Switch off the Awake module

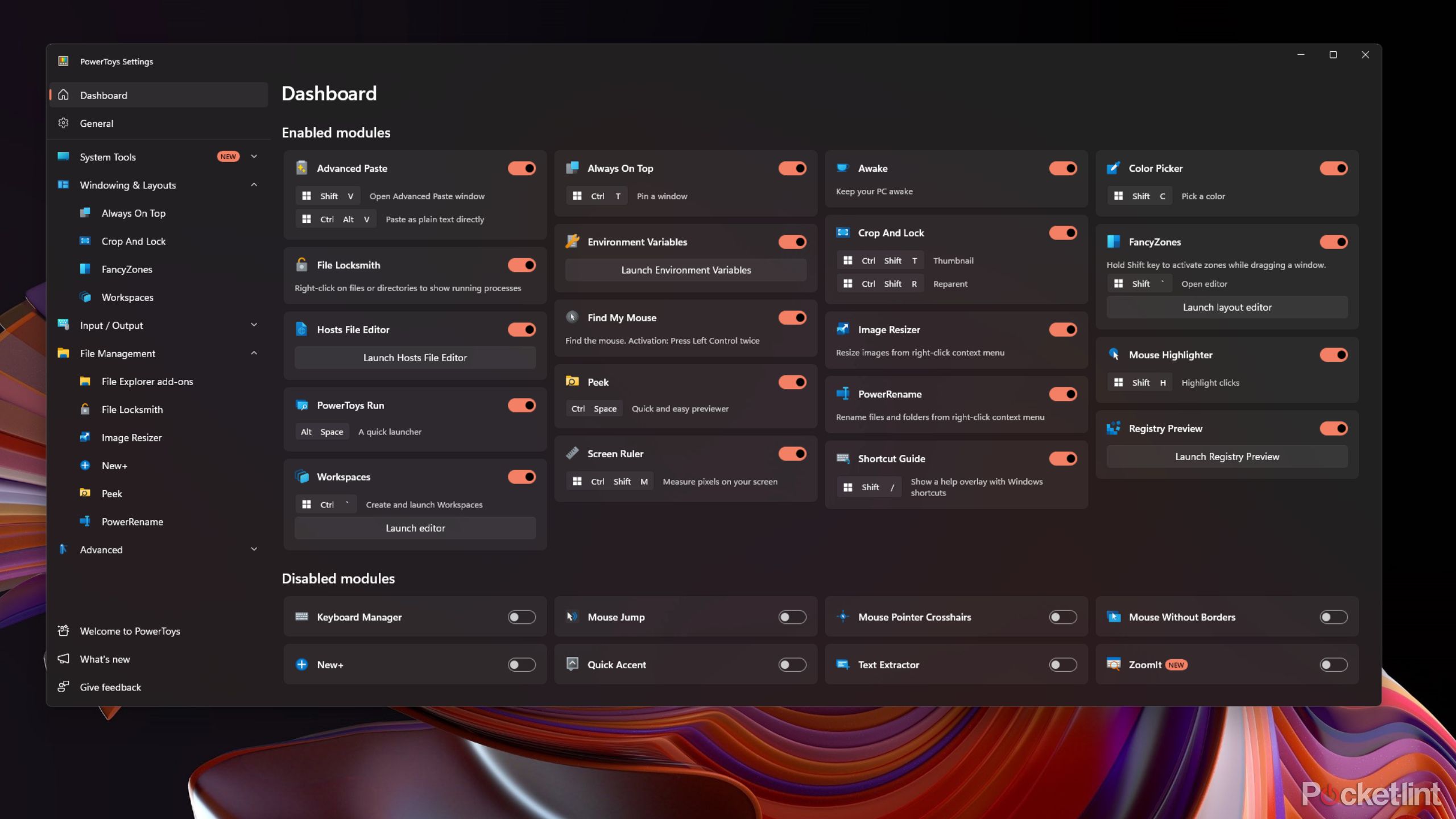pyautogui.click(x=1063, y=168)
